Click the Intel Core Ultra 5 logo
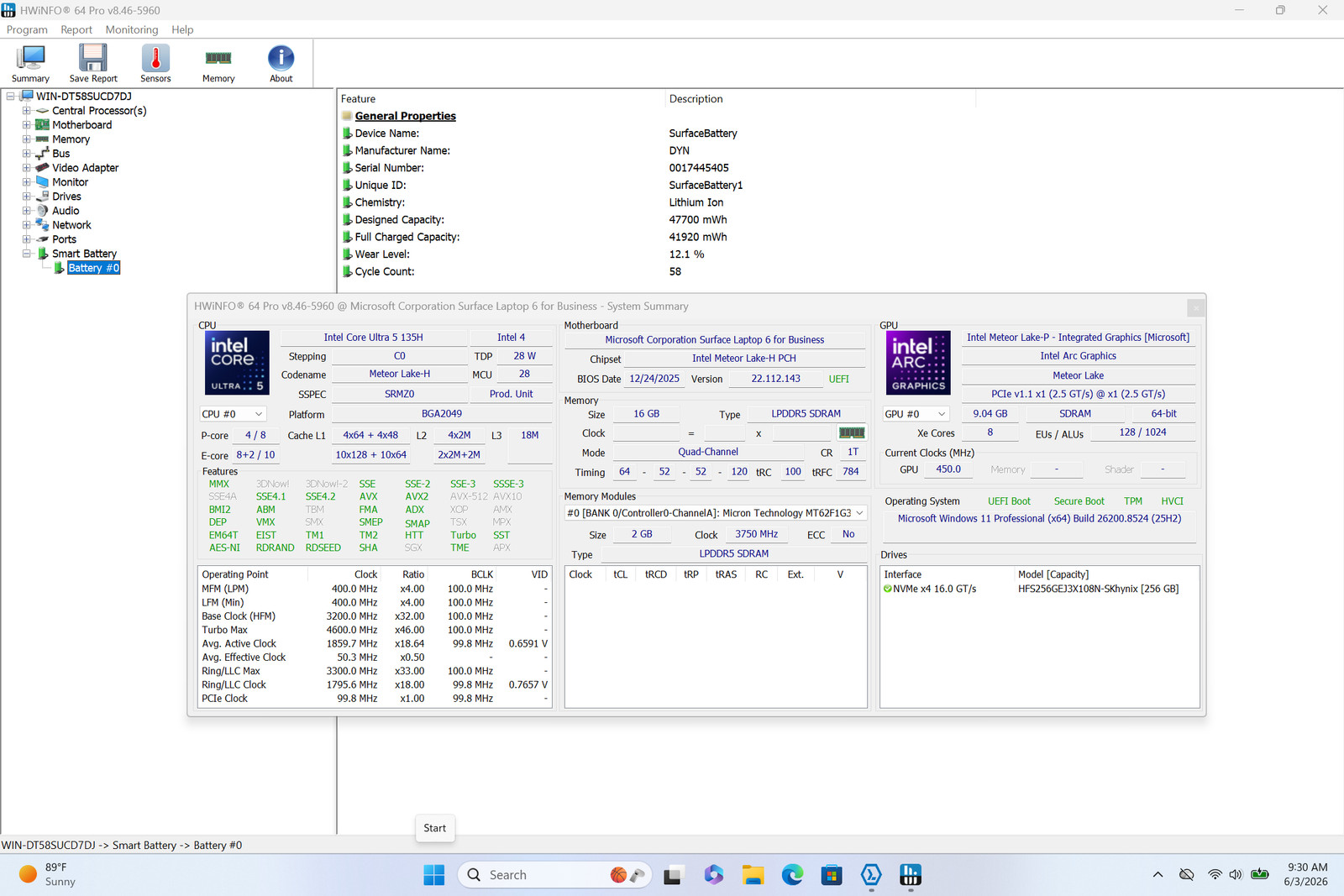This screenshot has width=1344, height=896. (237, 363)
